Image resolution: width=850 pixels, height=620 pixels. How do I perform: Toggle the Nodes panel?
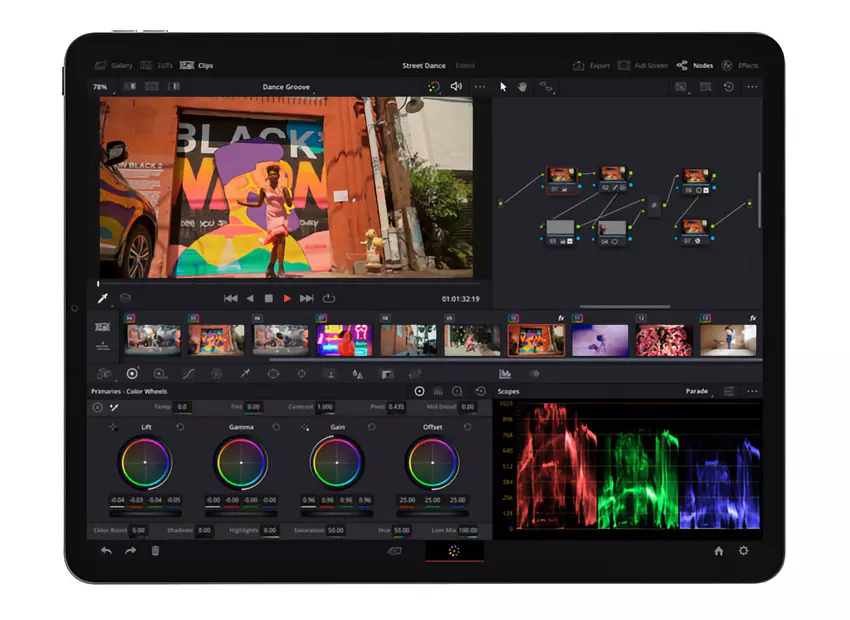tap(695, 66)
